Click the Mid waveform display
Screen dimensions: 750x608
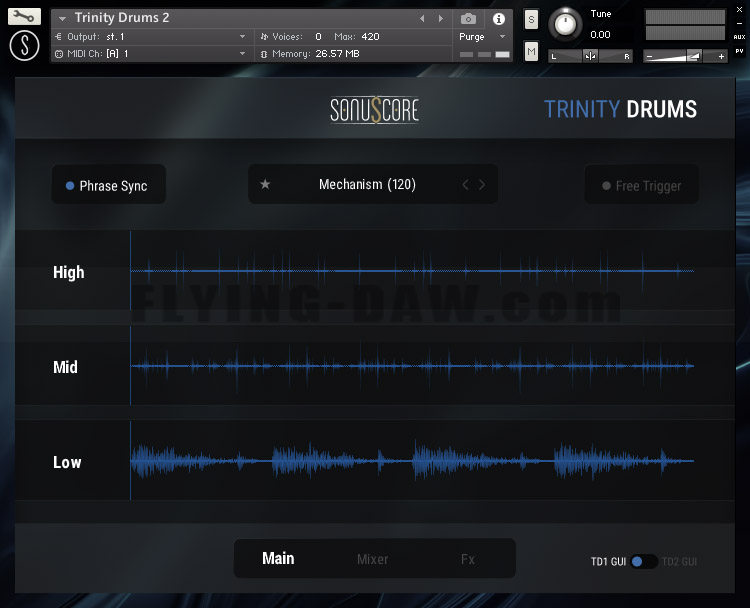click(412, 366)
